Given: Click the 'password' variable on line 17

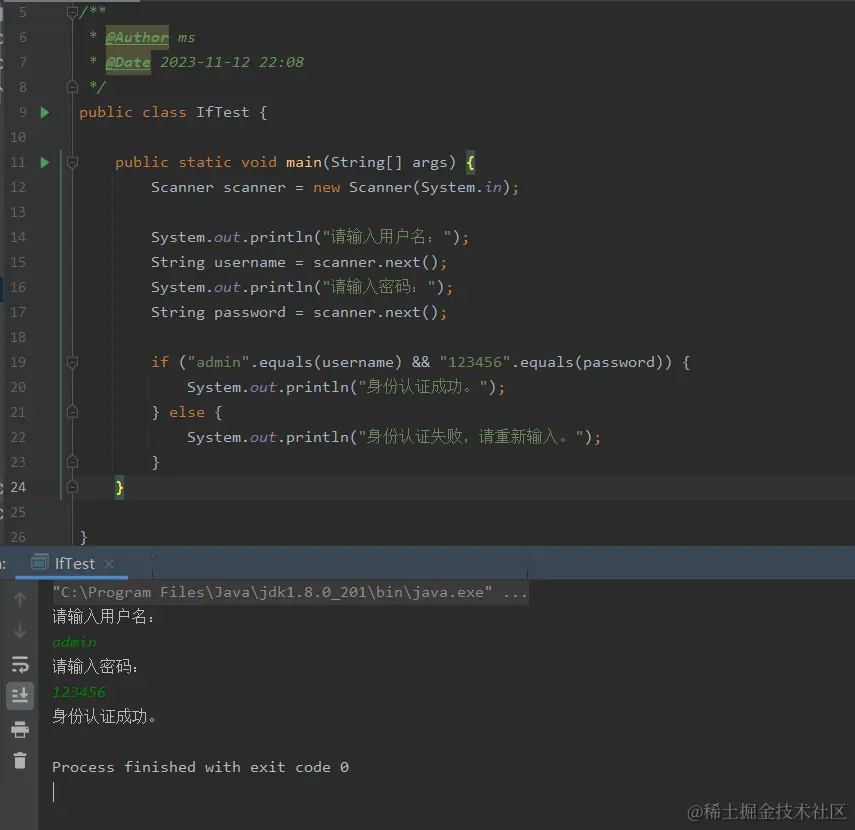Looking at the screenshot, I should pyautogui.click(x=250, y=312).
